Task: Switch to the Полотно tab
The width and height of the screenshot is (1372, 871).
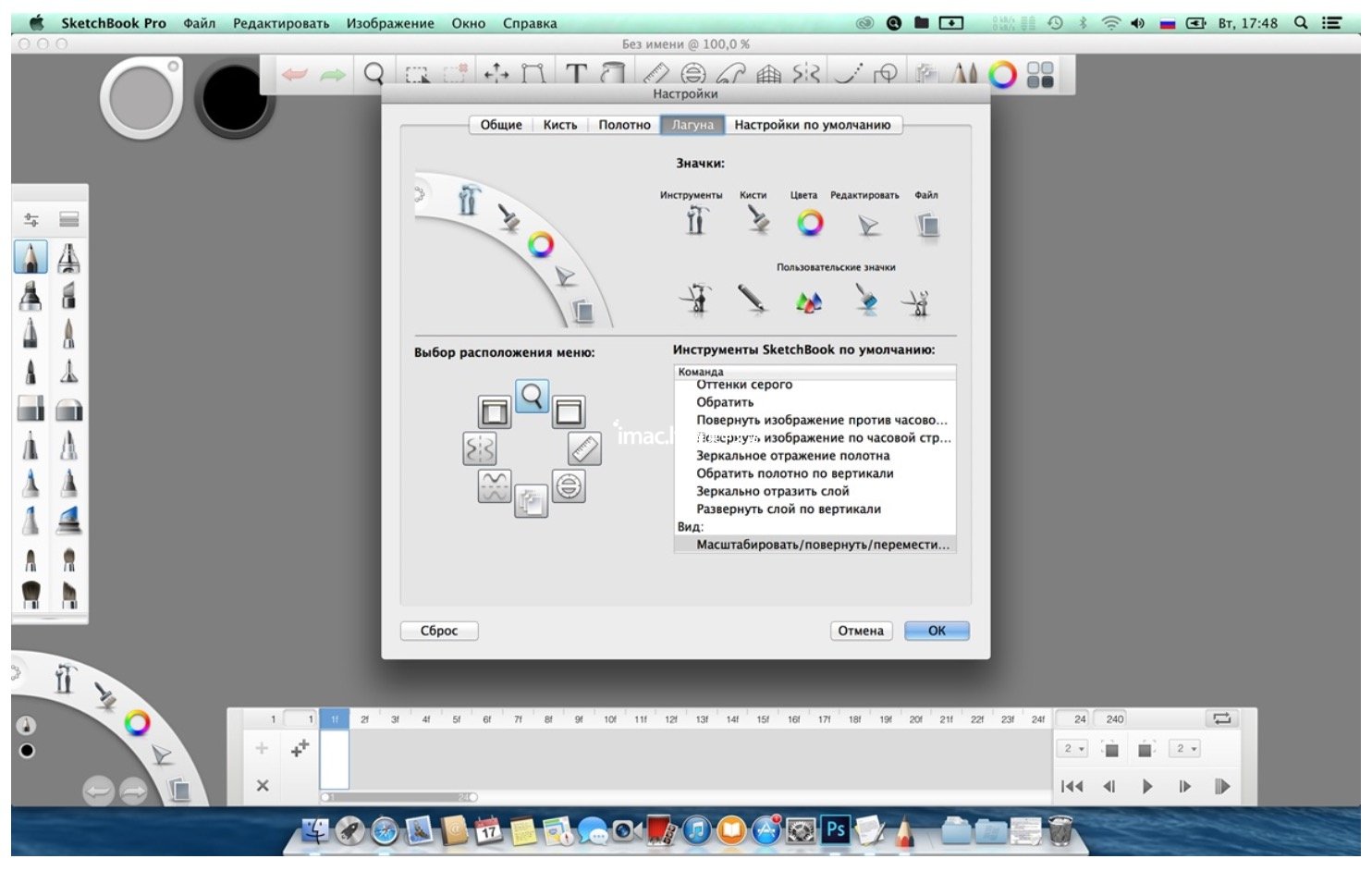Action: [624, 125]
